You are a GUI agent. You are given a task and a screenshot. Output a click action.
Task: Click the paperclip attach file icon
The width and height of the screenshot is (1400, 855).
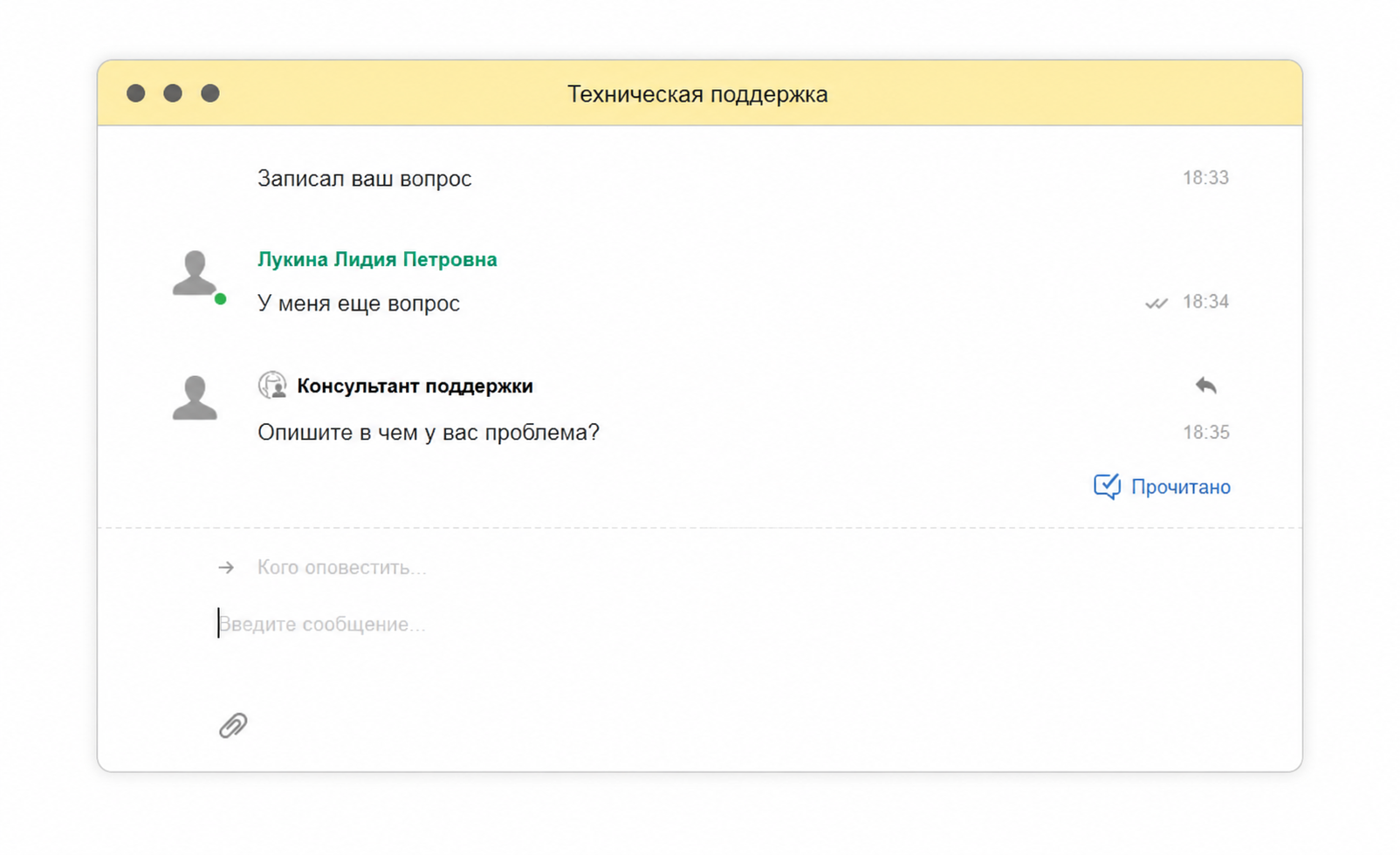point(233,725)
